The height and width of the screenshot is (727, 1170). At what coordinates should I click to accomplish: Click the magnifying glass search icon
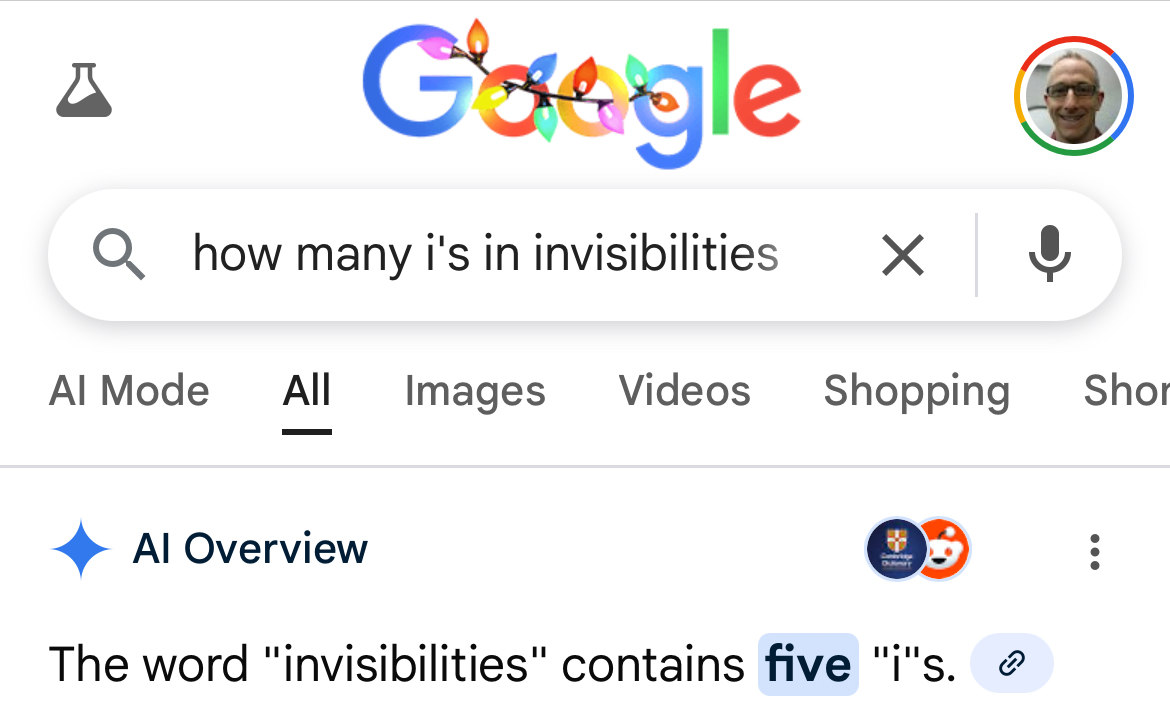pyautogui.click(x=119, y=254)
